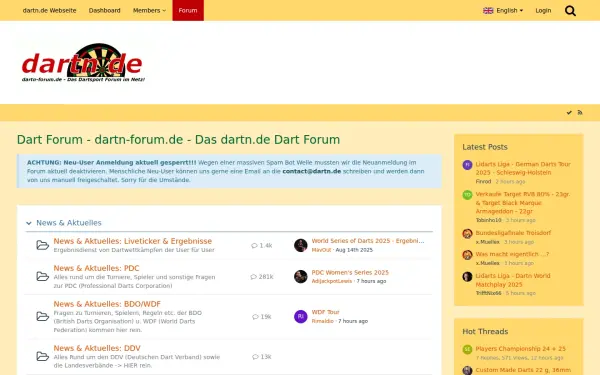Expand the Members dropdown menu

pos(149,10)
